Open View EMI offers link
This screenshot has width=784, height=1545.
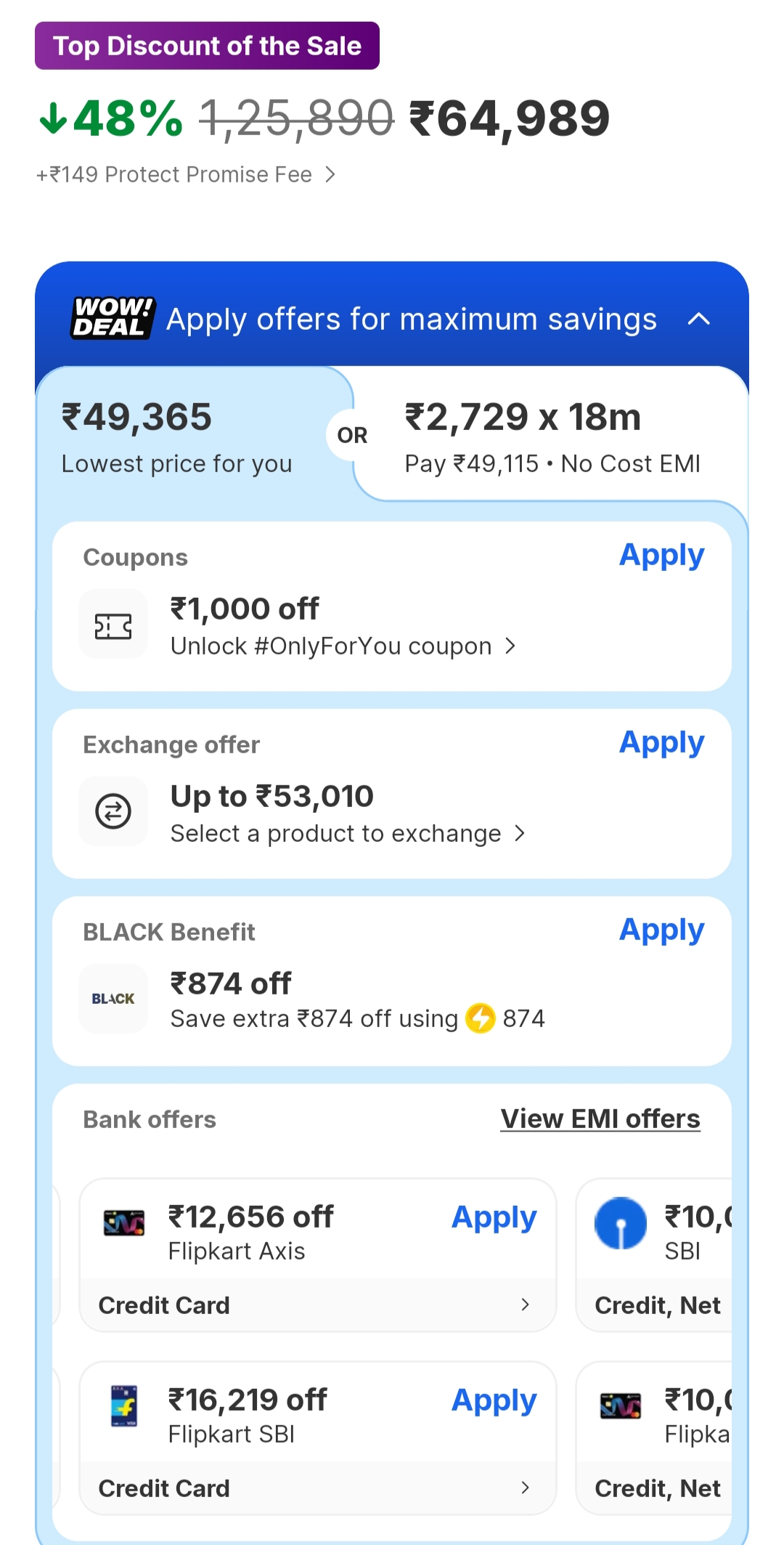coord(600,1119)
